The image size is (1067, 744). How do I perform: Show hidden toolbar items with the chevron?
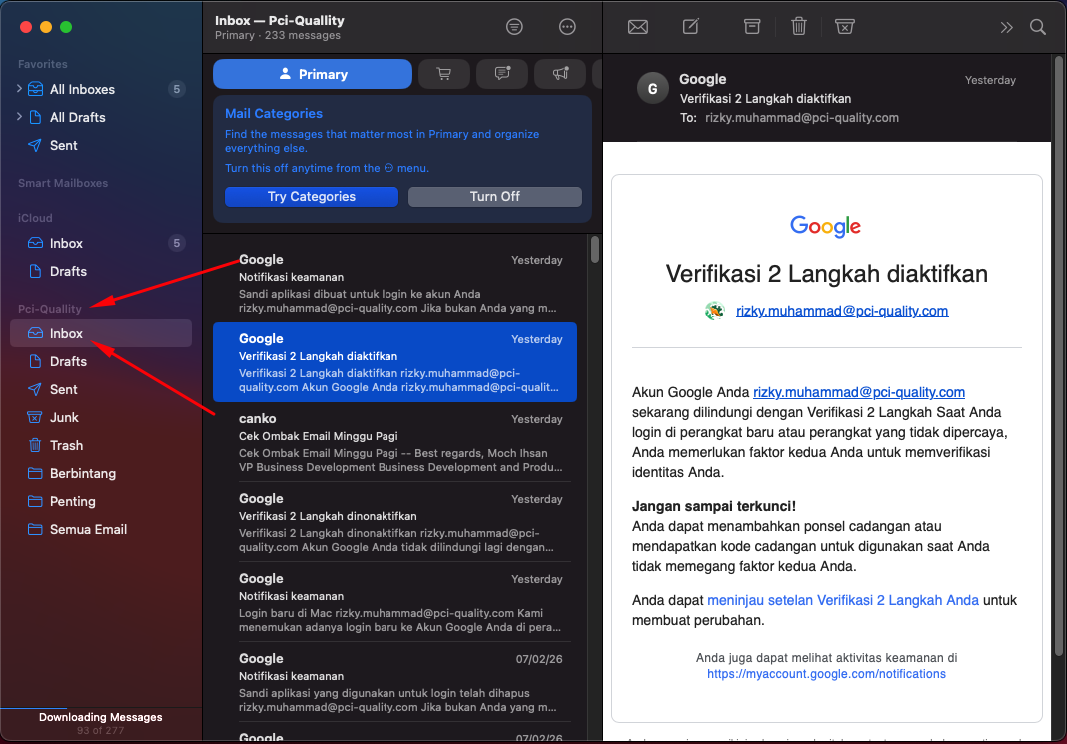point(1006,27)
